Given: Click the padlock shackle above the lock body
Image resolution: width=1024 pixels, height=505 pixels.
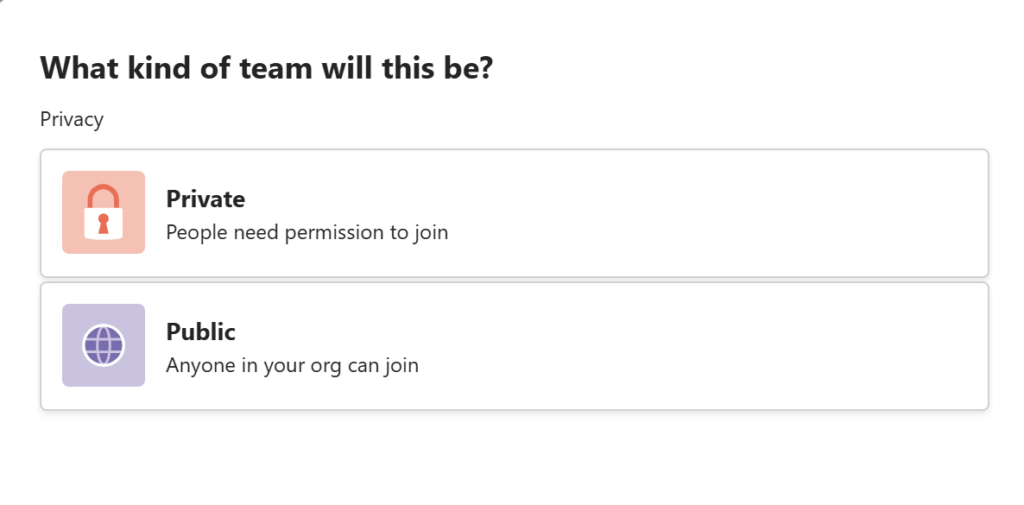Looking at the screenshot, I should [103, 195].
